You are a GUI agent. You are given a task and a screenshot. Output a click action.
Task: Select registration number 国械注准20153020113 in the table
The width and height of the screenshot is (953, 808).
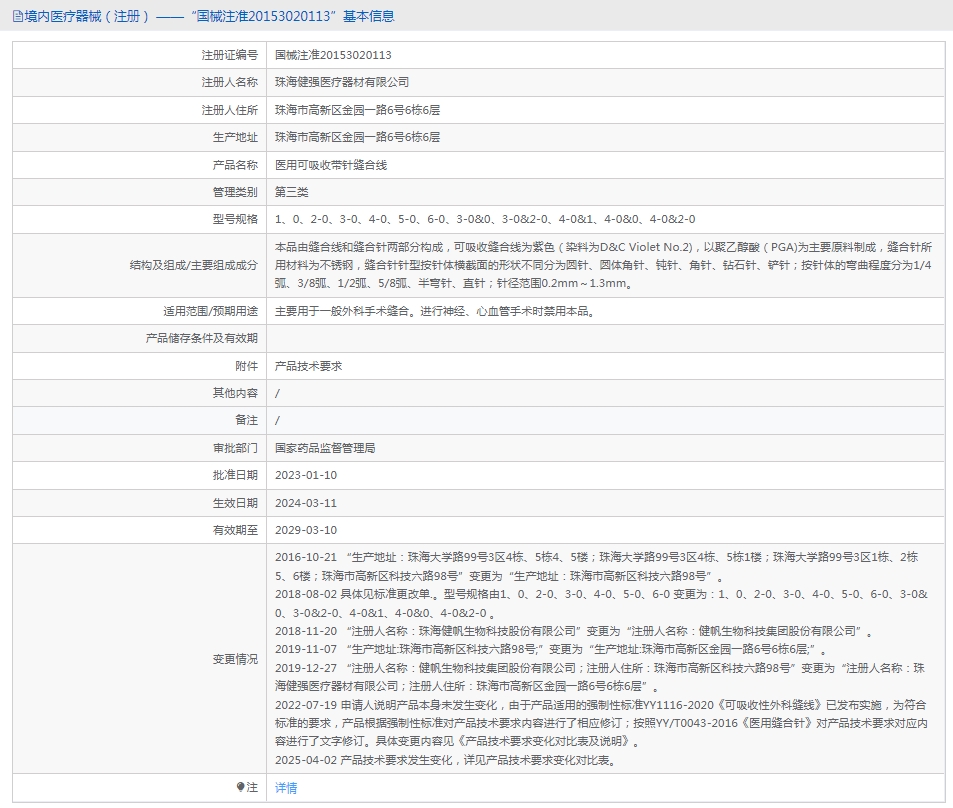[x=333, y=55]
